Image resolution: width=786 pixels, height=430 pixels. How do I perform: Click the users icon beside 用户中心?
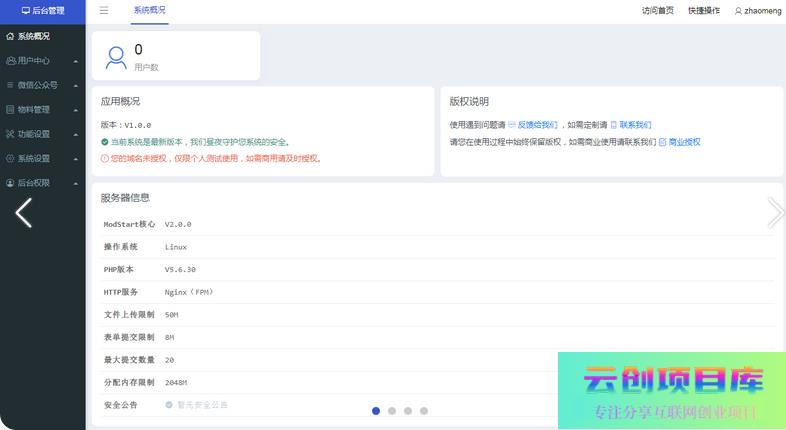[x=11, y=61]
